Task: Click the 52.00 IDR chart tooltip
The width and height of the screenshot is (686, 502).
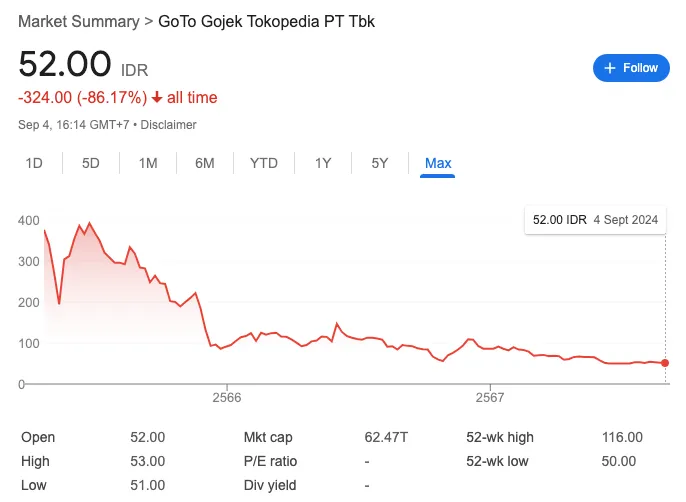Action: click(594, 219)
